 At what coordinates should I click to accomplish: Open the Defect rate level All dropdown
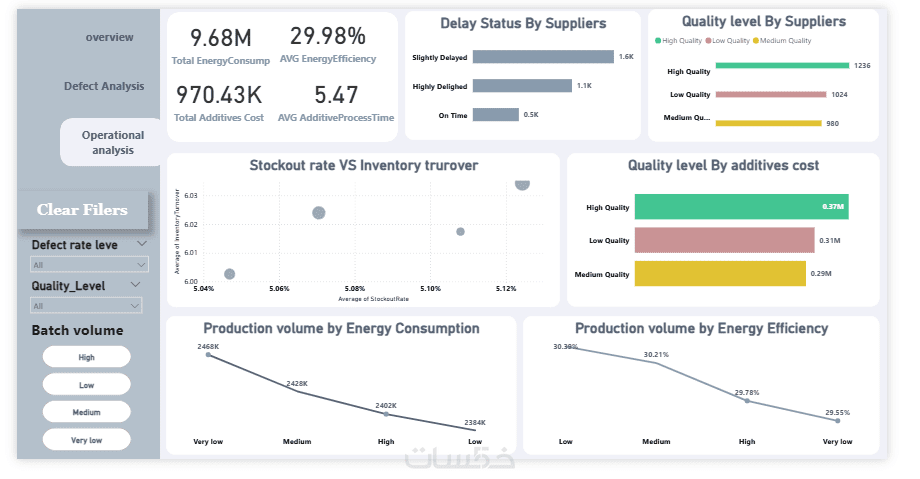[x=89, y=265]
